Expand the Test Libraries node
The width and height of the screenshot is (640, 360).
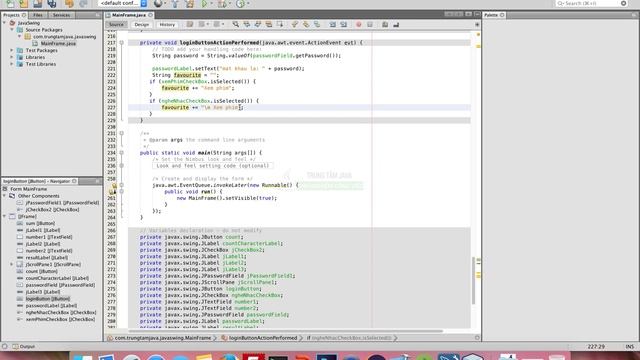click(x=12, y=64)
